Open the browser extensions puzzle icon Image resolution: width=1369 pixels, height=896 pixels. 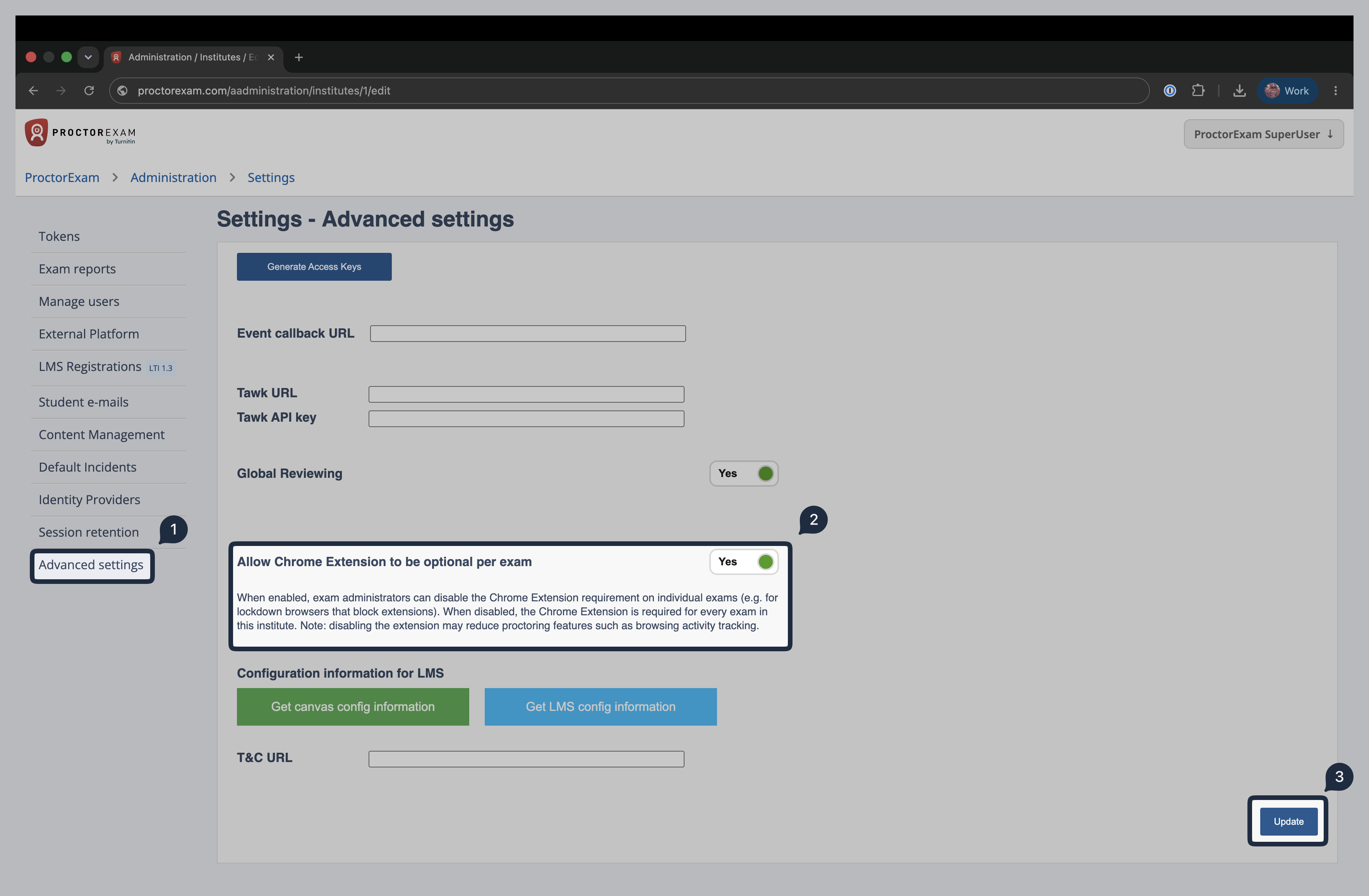1198,91
